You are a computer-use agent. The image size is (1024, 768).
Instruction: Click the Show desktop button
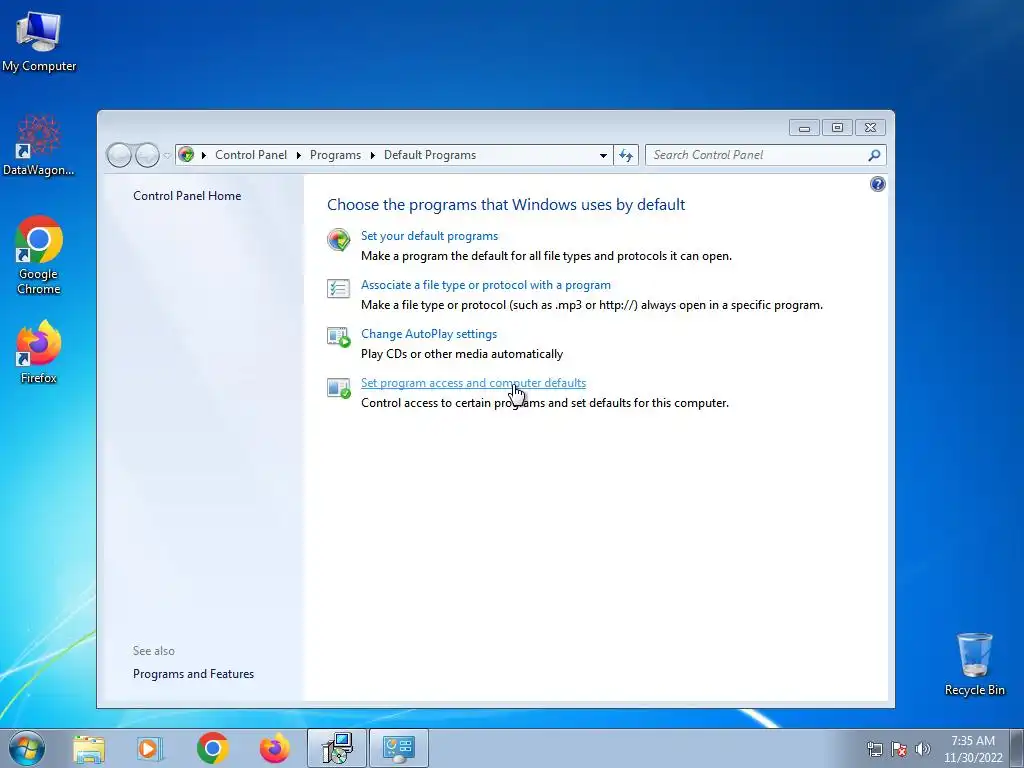(1017, 748)
